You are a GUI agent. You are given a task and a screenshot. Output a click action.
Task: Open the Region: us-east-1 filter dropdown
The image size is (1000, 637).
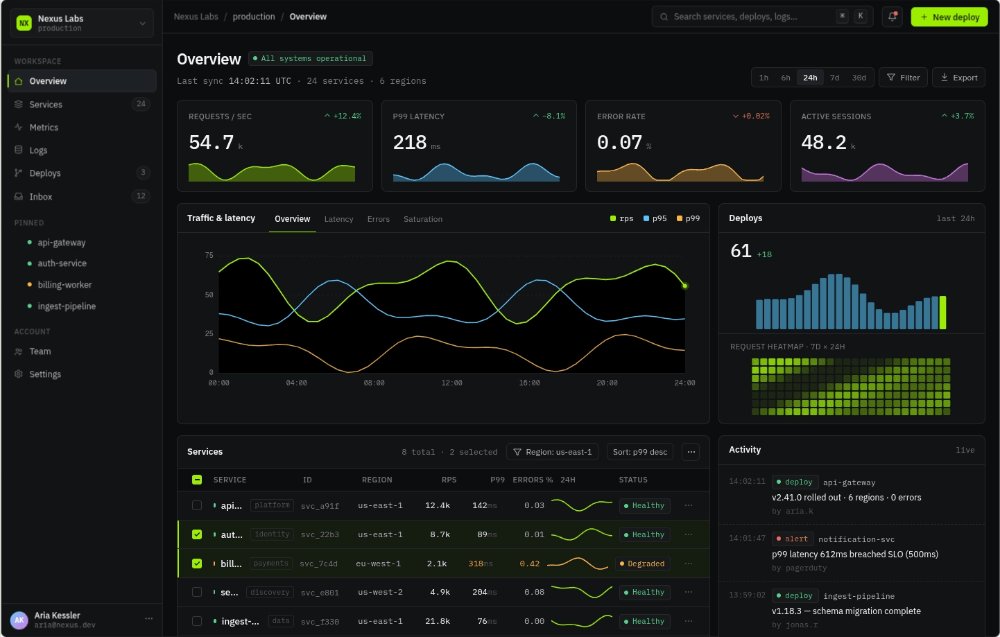pos(552,452)
